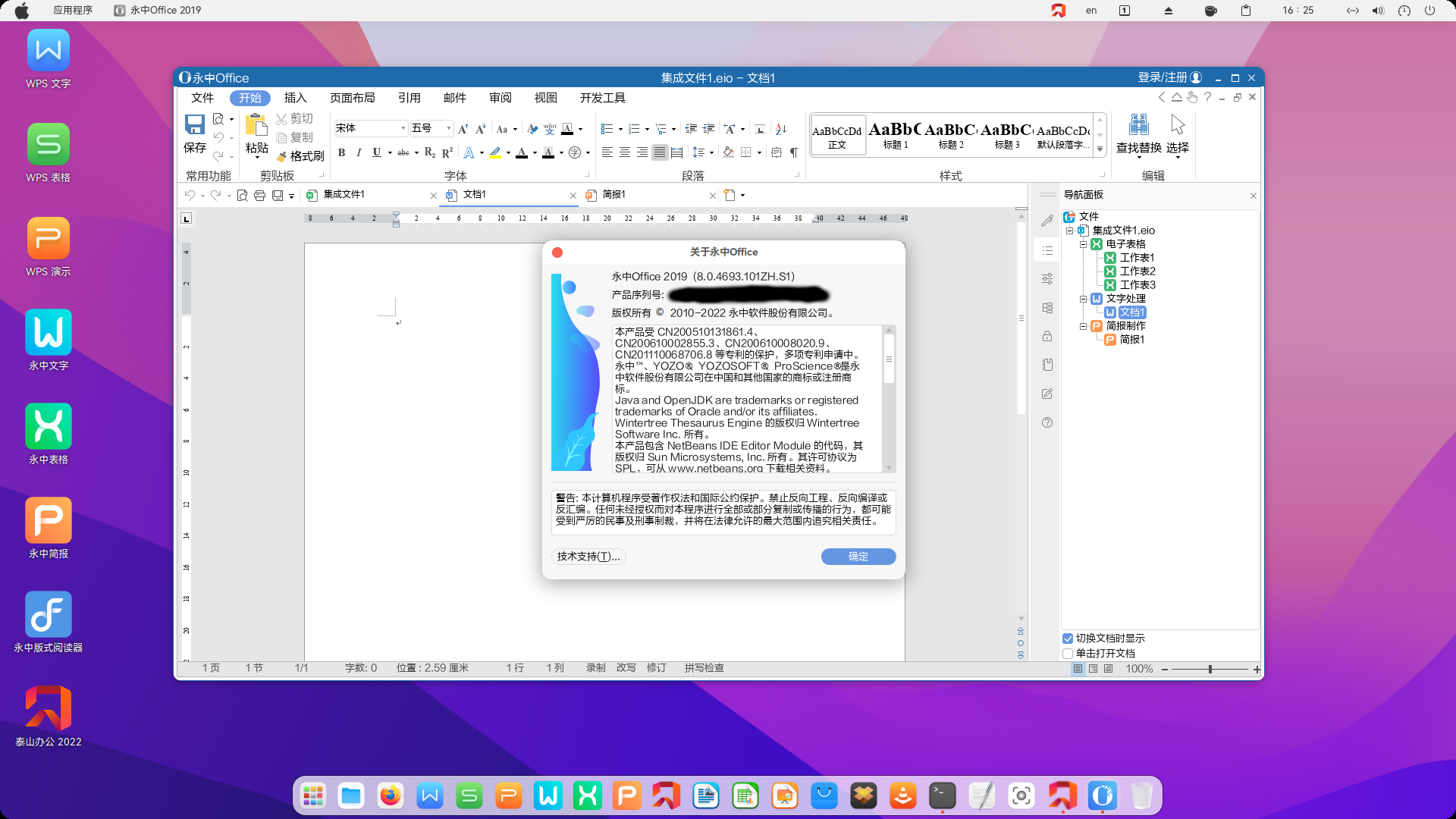Toggle Italic formatting
The image size is (1456, 819).
(359, 152)
